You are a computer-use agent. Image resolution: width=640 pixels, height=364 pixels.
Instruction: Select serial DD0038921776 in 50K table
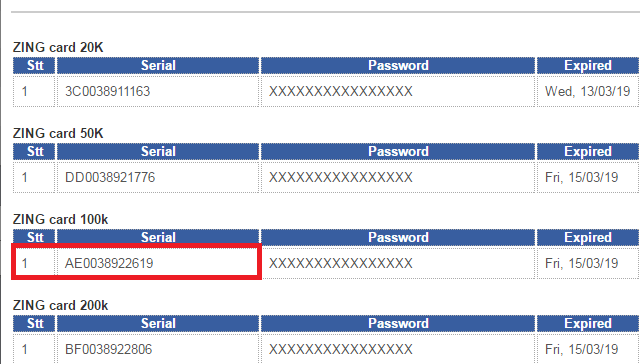[x=110, y=177]
